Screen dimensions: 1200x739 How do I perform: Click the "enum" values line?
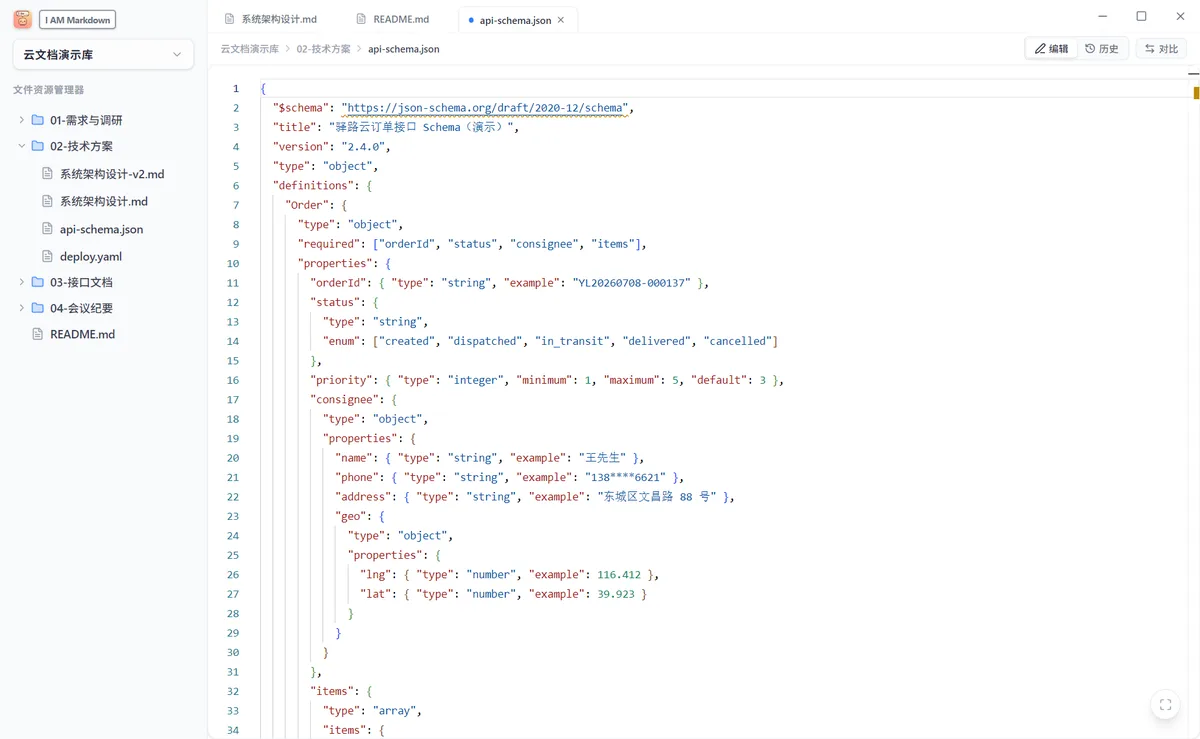(550, 341)
